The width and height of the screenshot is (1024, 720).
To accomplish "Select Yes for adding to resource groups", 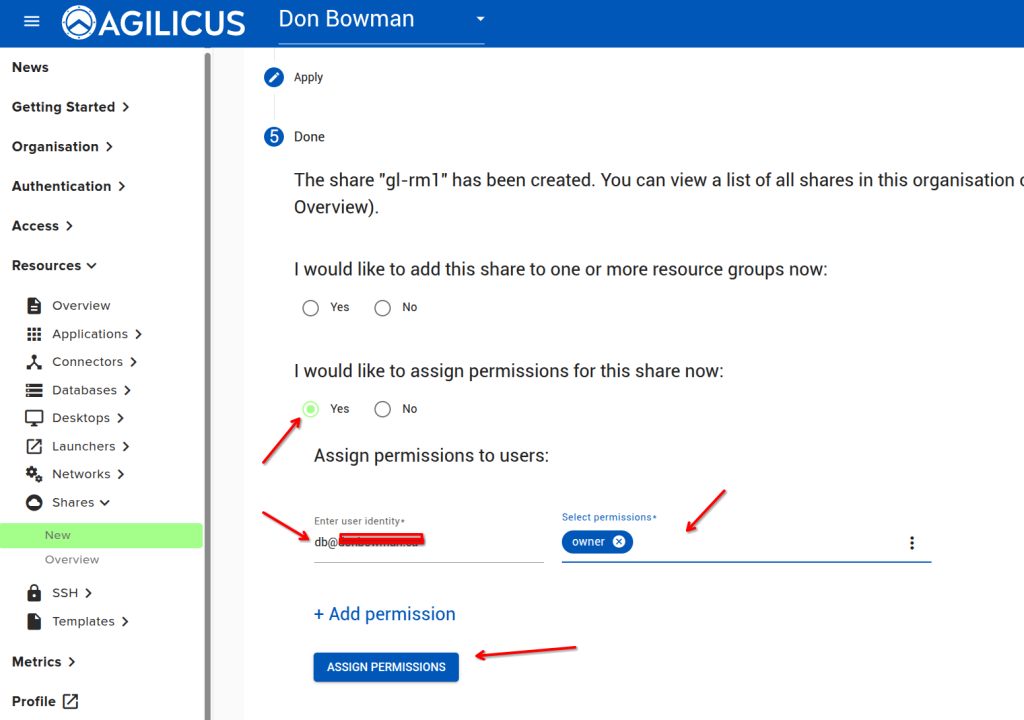I will tap(311, 308).
